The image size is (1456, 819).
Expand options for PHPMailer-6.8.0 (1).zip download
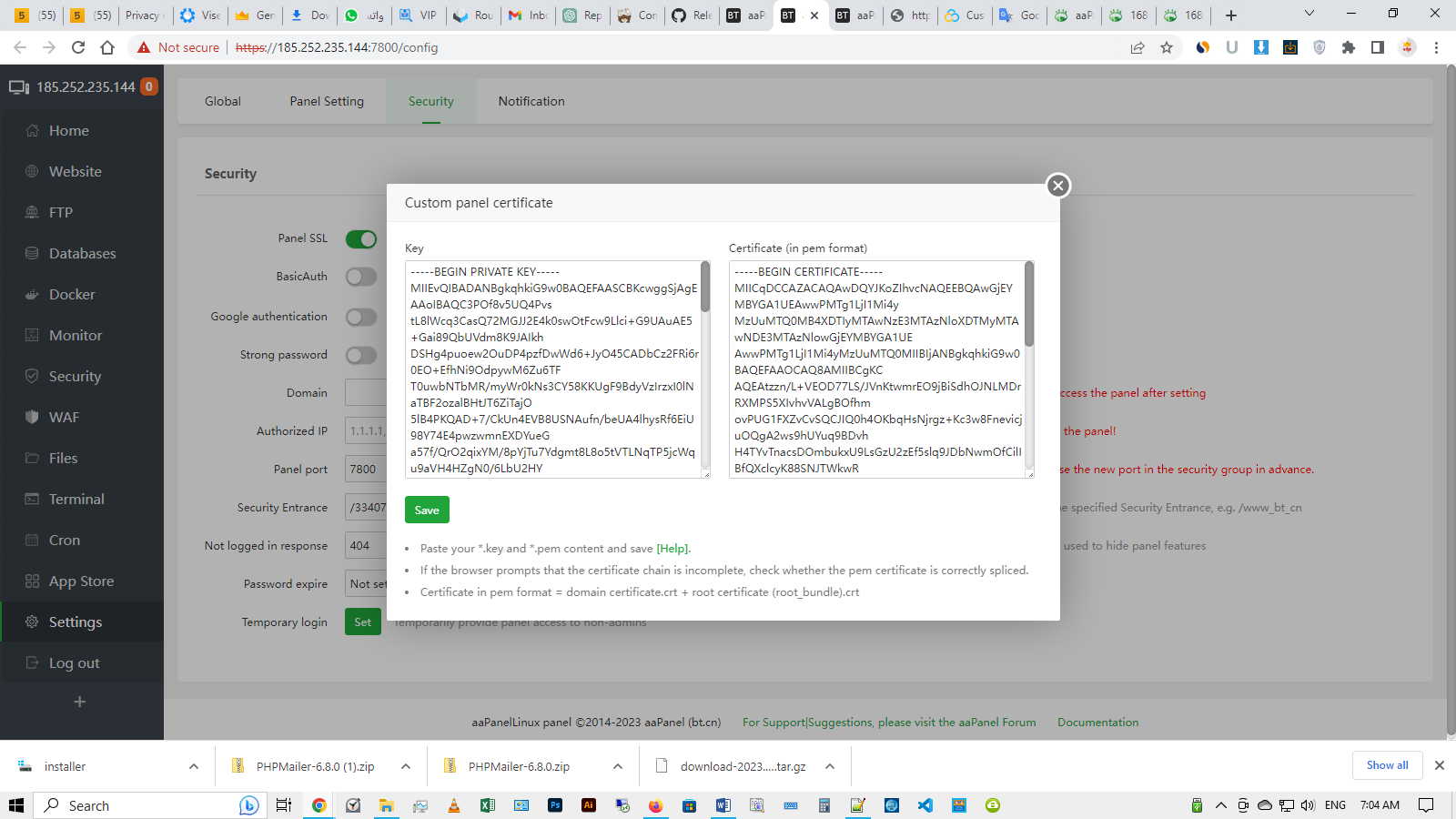click(x=406, y=766)
